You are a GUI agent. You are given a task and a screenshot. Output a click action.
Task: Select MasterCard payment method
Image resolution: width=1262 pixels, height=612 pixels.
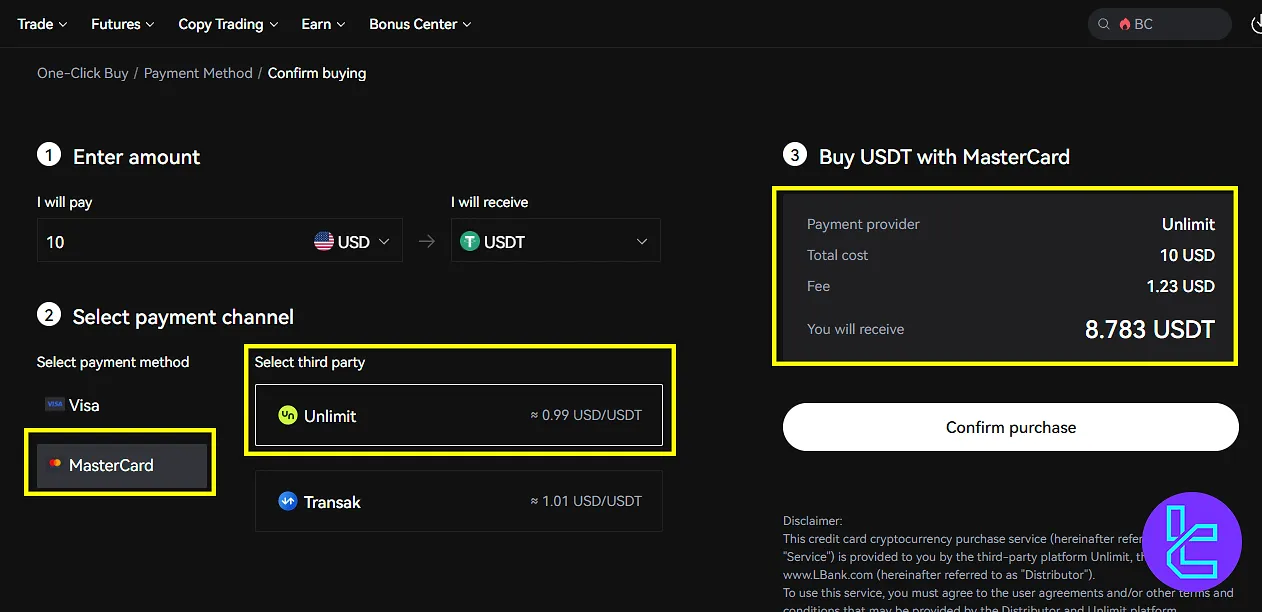click(122, 465)
